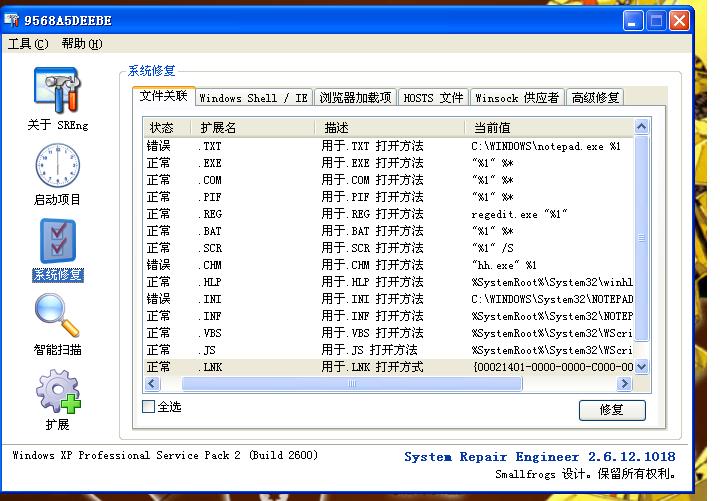Image resolution: width=720 pixels, height=501 pixels.
Task: Click the value "%1" /S
Action: tap(493, 248)
